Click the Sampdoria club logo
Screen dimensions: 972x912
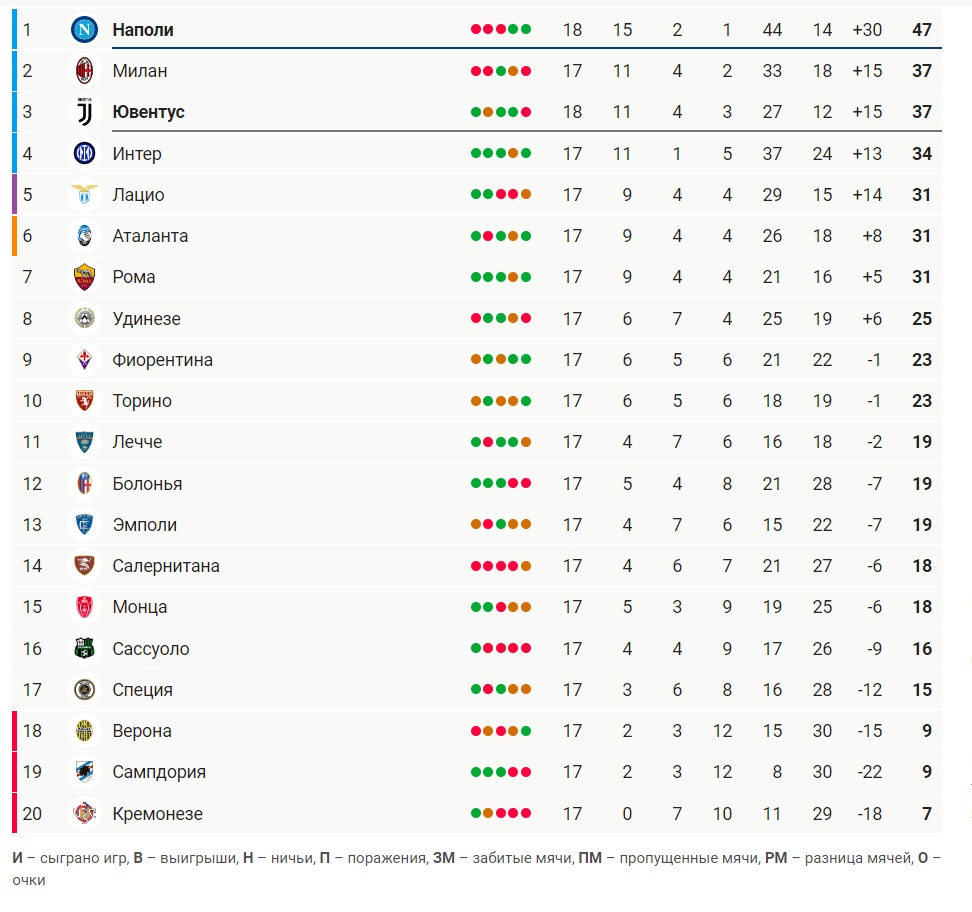[x=84, y=772]
